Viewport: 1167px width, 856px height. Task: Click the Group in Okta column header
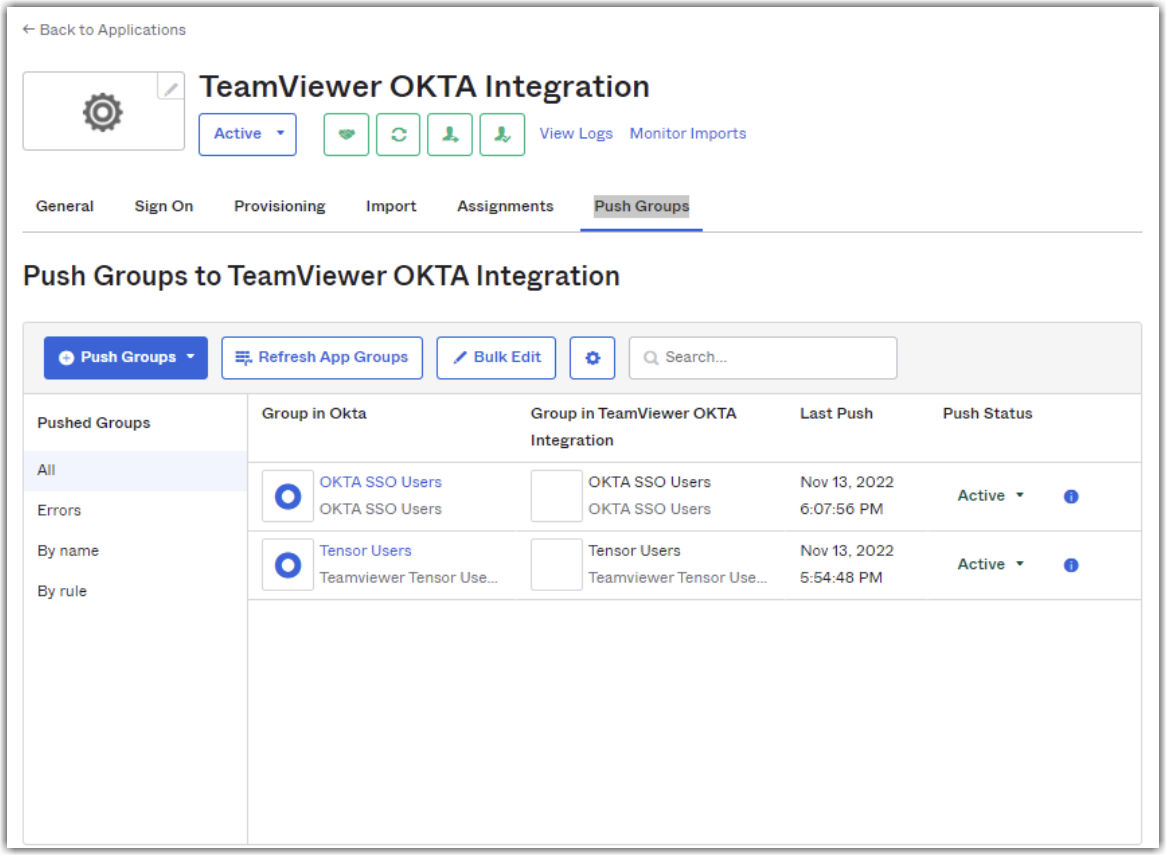314,414
